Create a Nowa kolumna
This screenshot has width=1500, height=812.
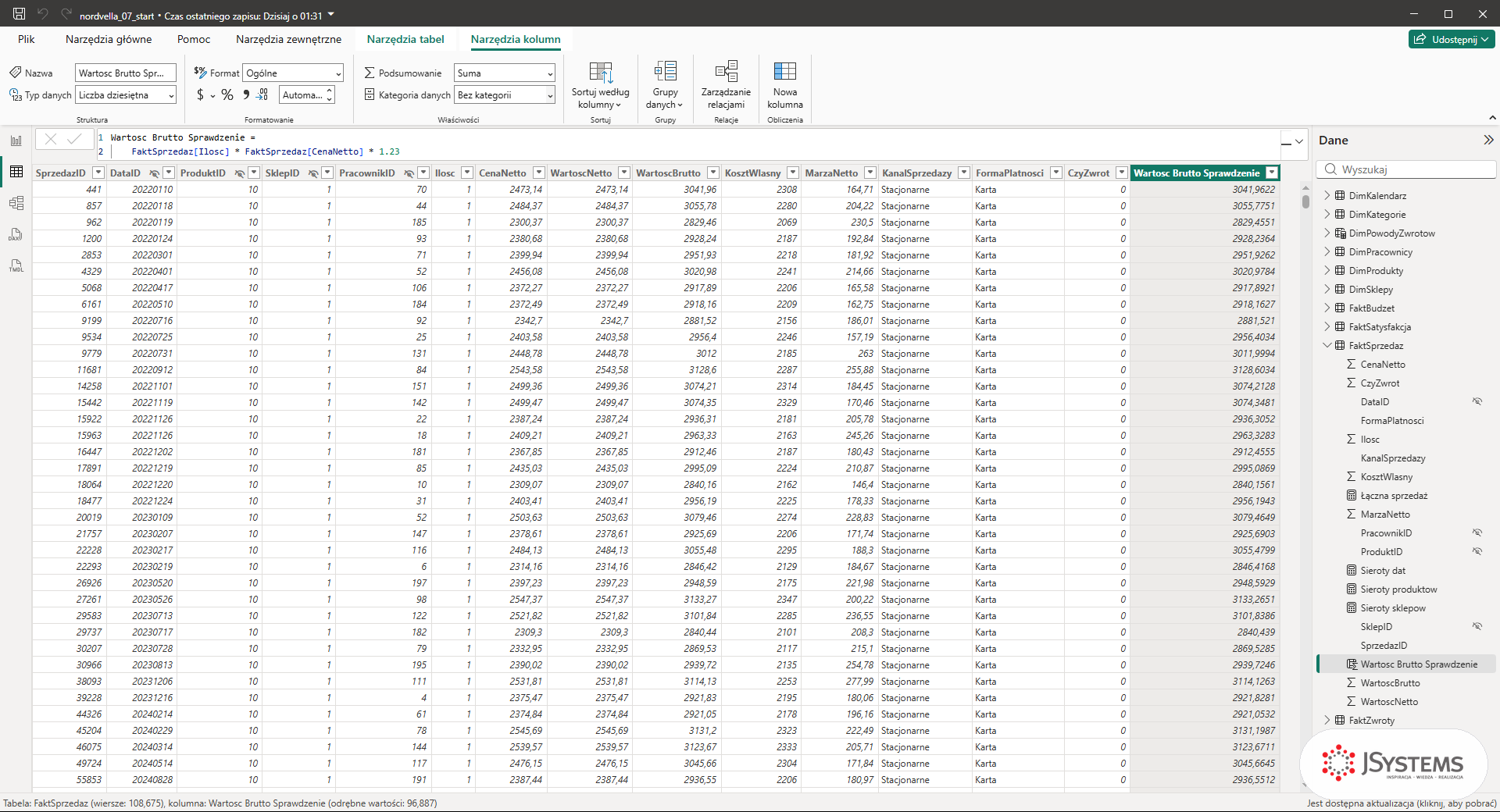click(x=784, y=86)
